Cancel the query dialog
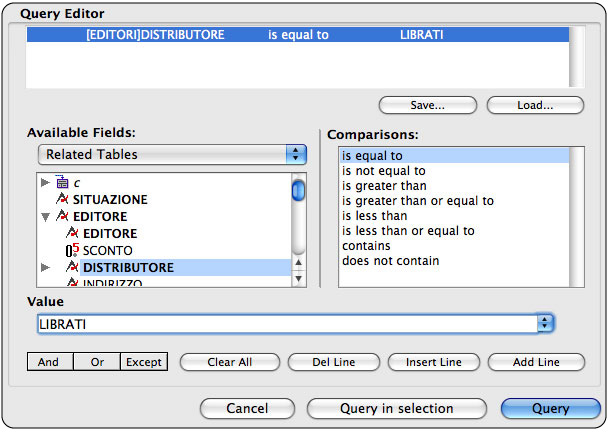Image resolution: width=610 pixels, height=434 pixels. [247, 408]
